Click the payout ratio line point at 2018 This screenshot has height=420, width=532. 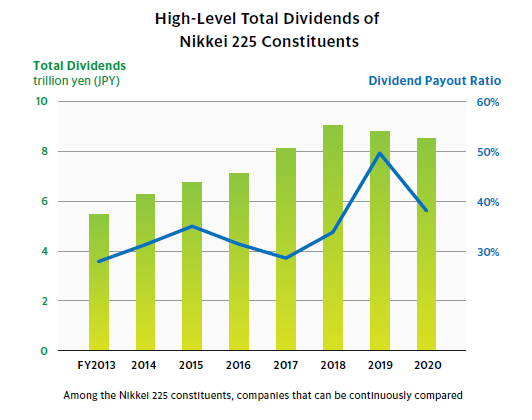point(333,232)
